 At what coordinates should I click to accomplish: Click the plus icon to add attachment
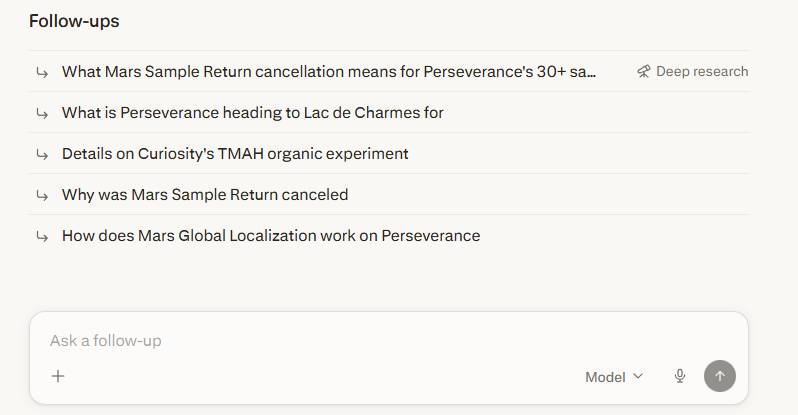(58, 376)
